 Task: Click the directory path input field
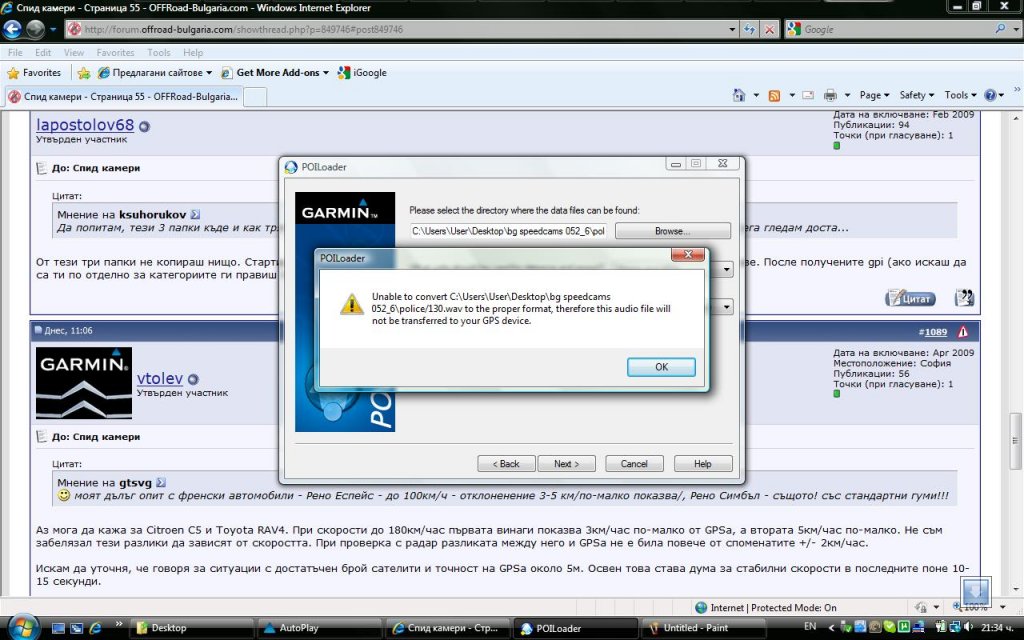pos(509,231)
